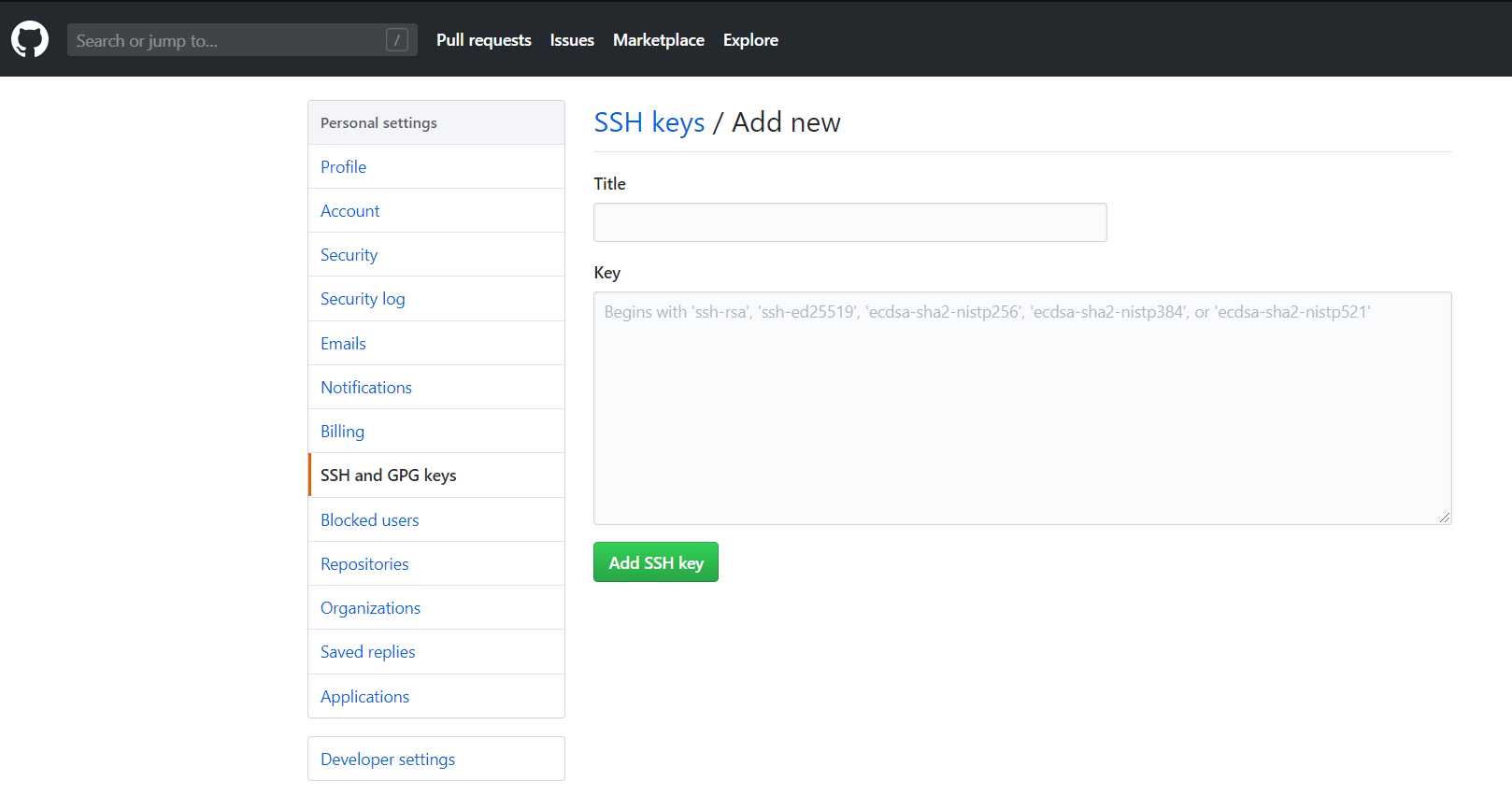Click the slash shortcut icon in search
Viewport: 1512px width, 809px height.
(397, 40)
